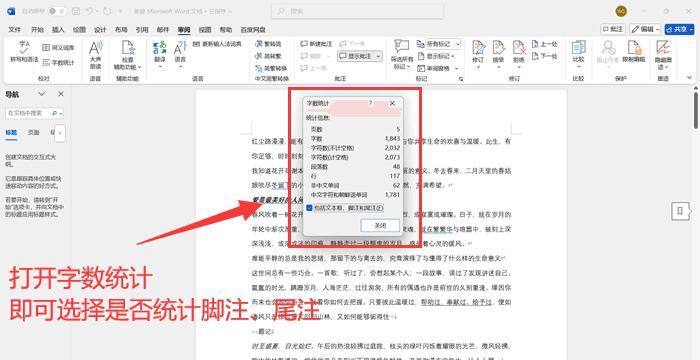Click the Redo icon in the title bar

point(107,11)
